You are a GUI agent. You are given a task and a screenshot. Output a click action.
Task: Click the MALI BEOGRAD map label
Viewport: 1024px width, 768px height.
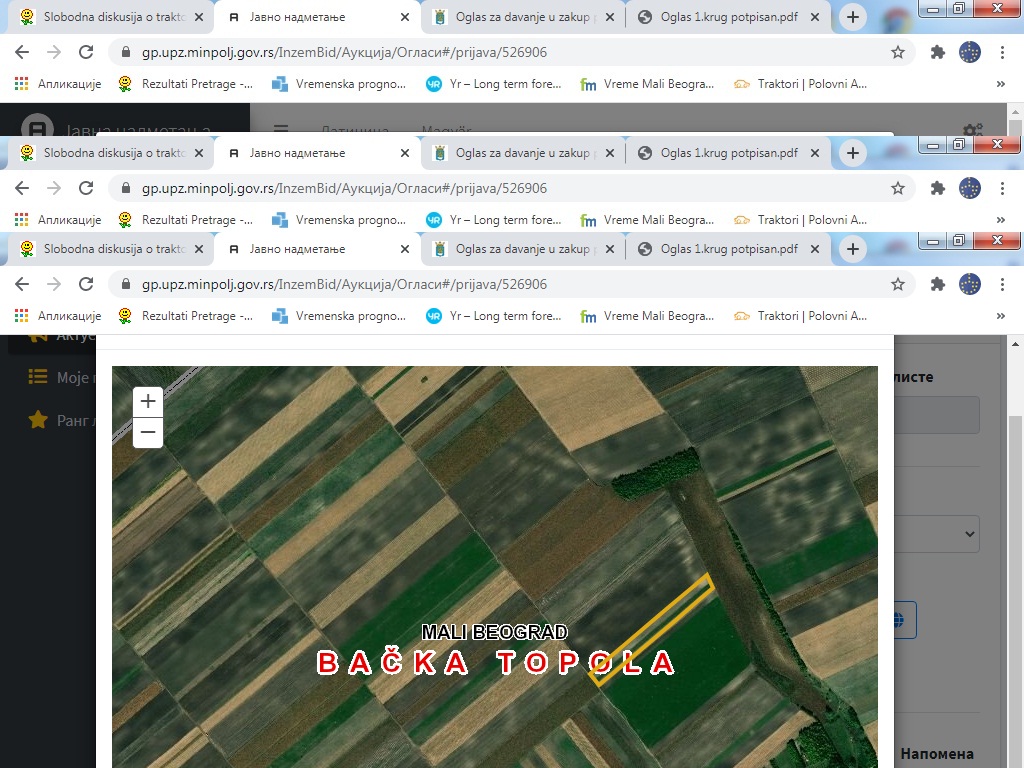[x=494, y=632]
